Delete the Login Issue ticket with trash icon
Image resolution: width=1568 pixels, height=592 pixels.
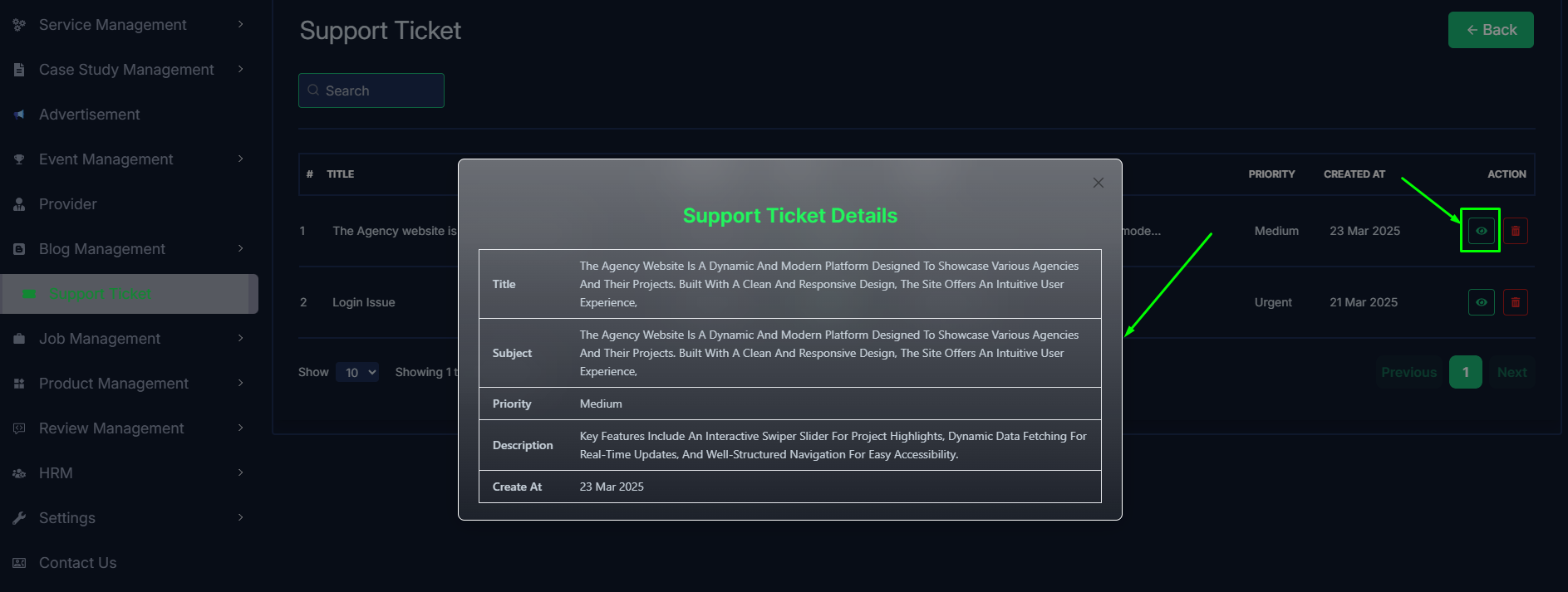click(1515, 302)
